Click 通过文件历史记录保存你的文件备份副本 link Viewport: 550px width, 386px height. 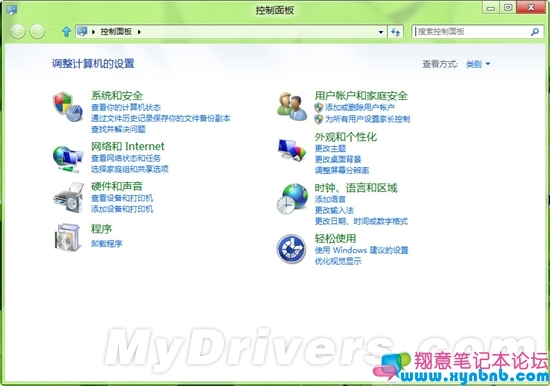[161, 118]
